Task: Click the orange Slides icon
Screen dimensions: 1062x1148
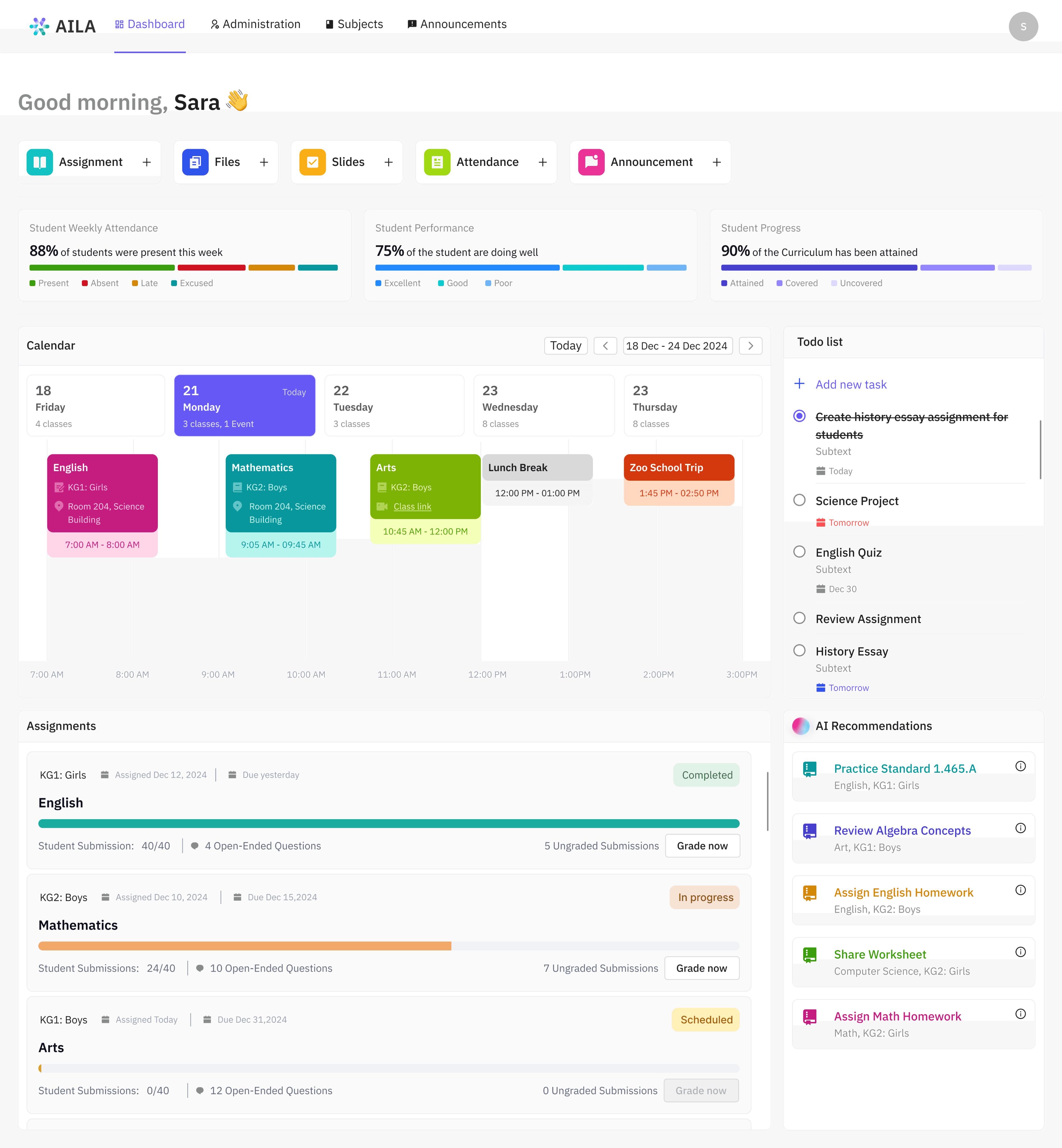Action: [312, 162]
